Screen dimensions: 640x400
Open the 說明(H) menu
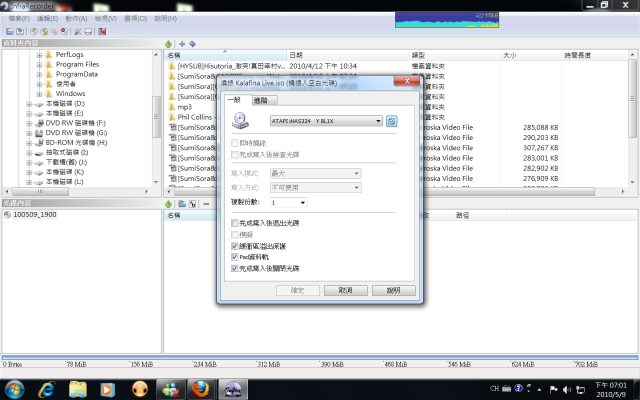pyautogui.click(x=165, y=19)
